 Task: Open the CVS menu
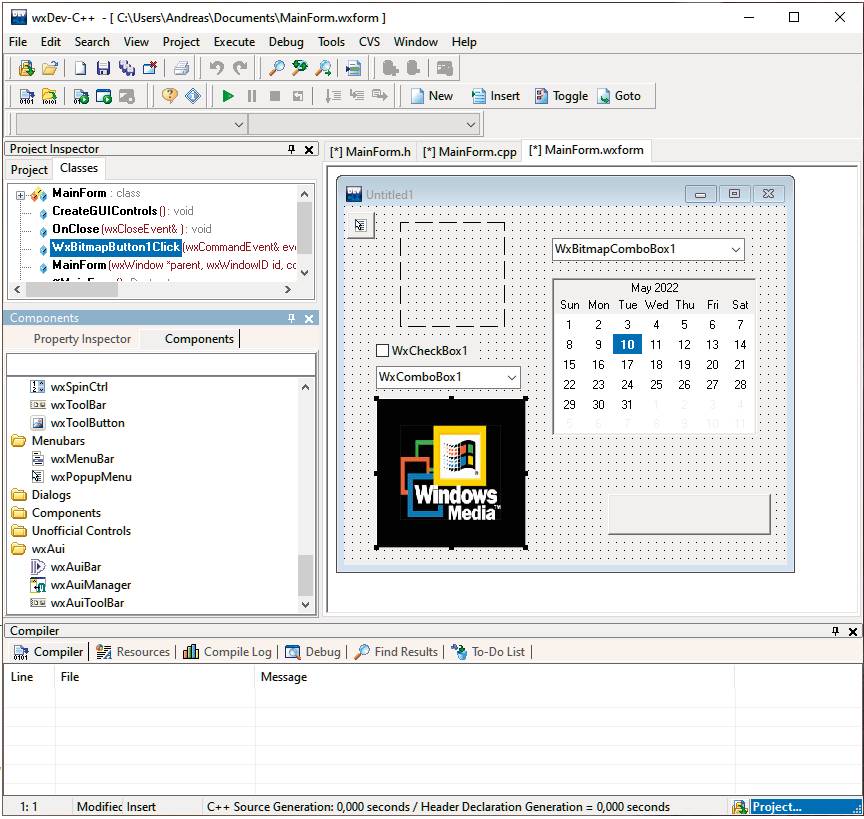pos(369,42)
